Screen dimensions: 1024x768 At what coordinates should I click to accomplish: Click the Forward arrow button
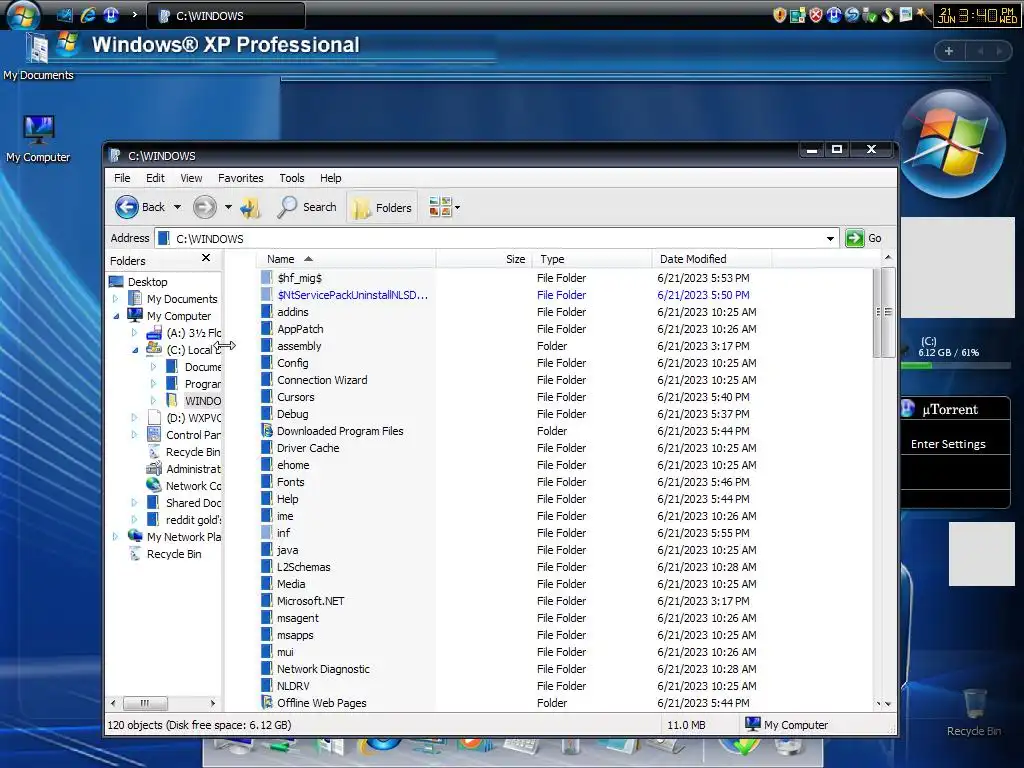pyautogui.click(x=204, y=207)
